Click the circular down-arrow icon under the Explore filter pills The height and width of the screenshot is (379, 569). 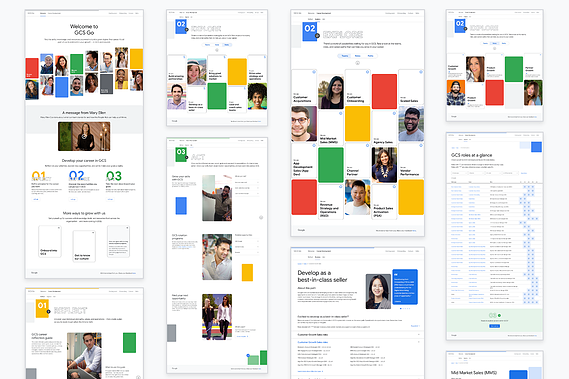pos(357,63)
